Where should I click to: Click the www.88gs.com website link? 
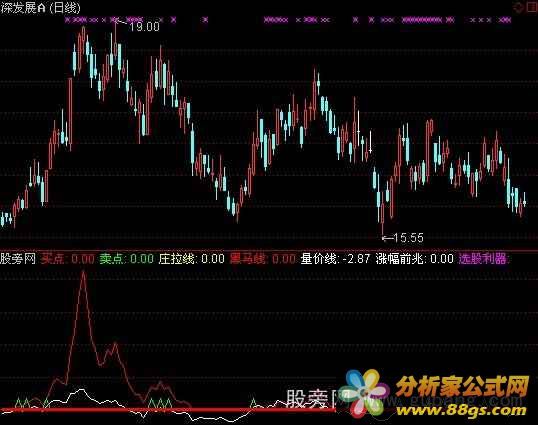tap(461, 410)
